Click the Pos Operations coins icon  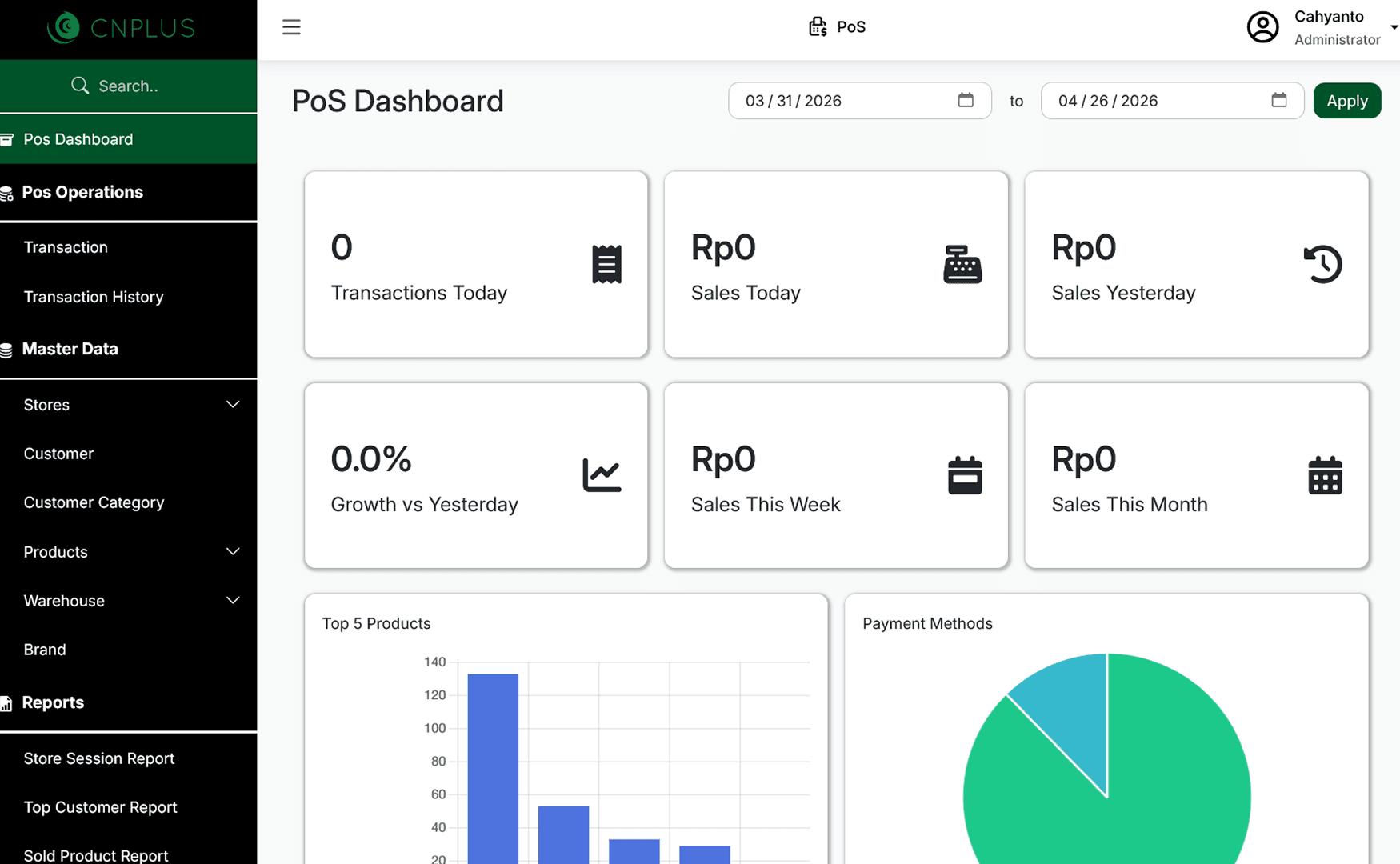[6, 194]
